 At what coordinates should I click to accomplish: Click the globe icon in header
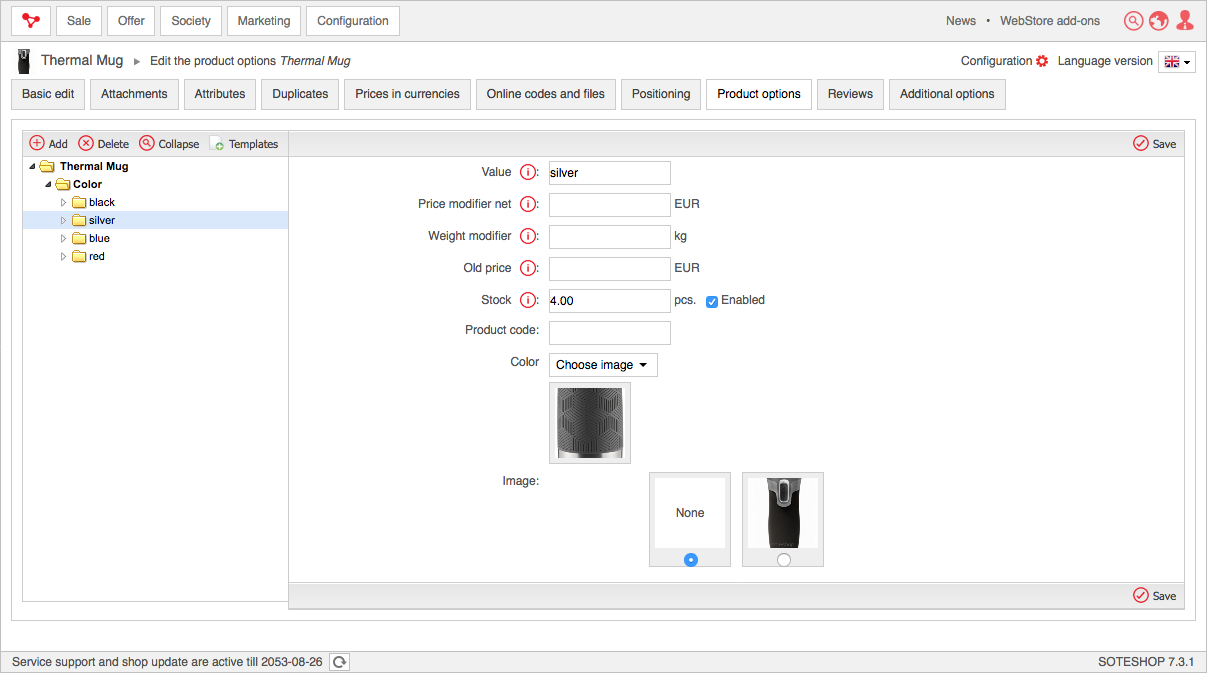1159,21
